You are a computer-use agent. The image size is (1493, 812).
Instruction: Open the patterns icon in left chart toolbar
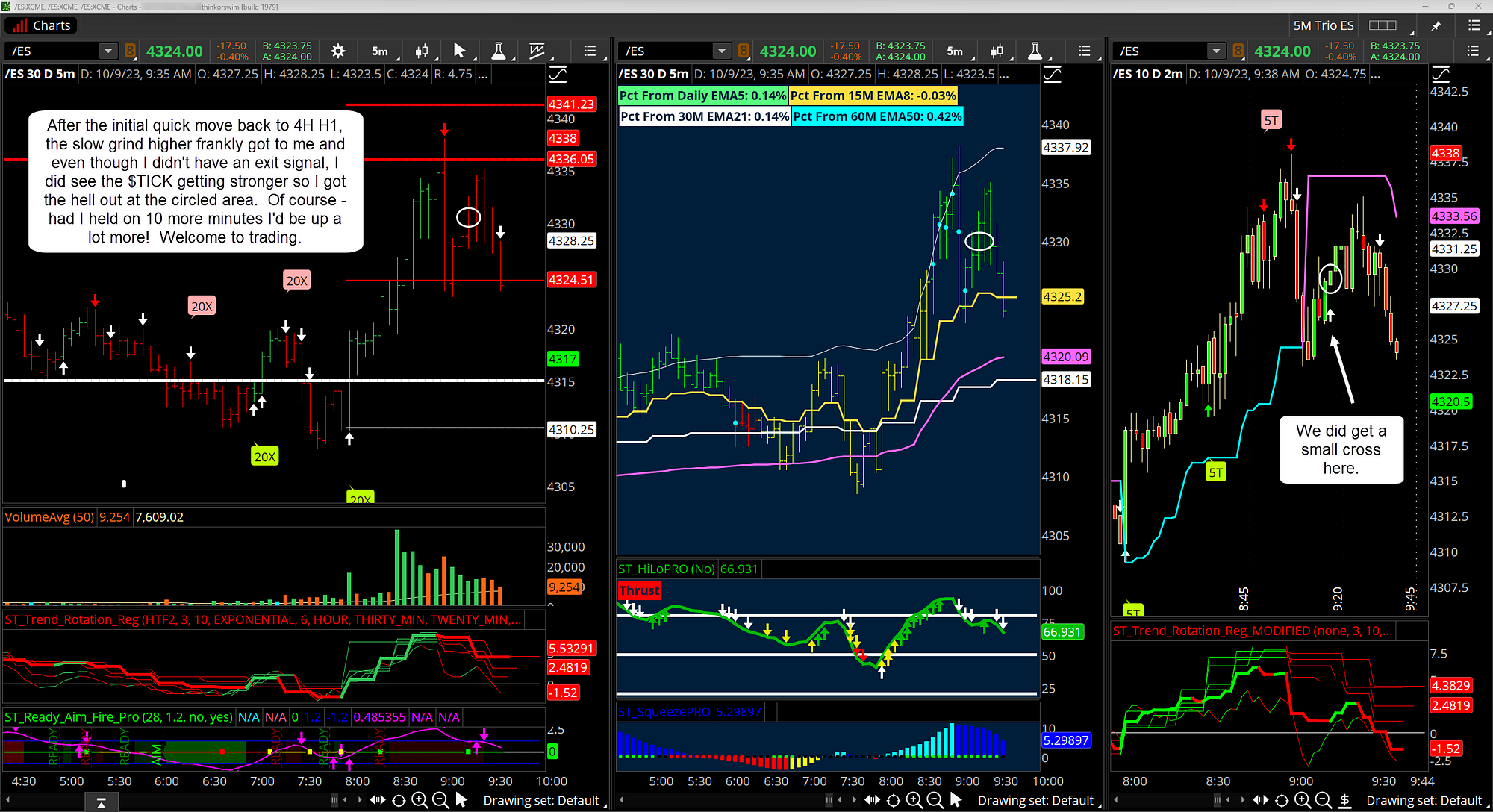pyautogui.click(x=537, y=51)
